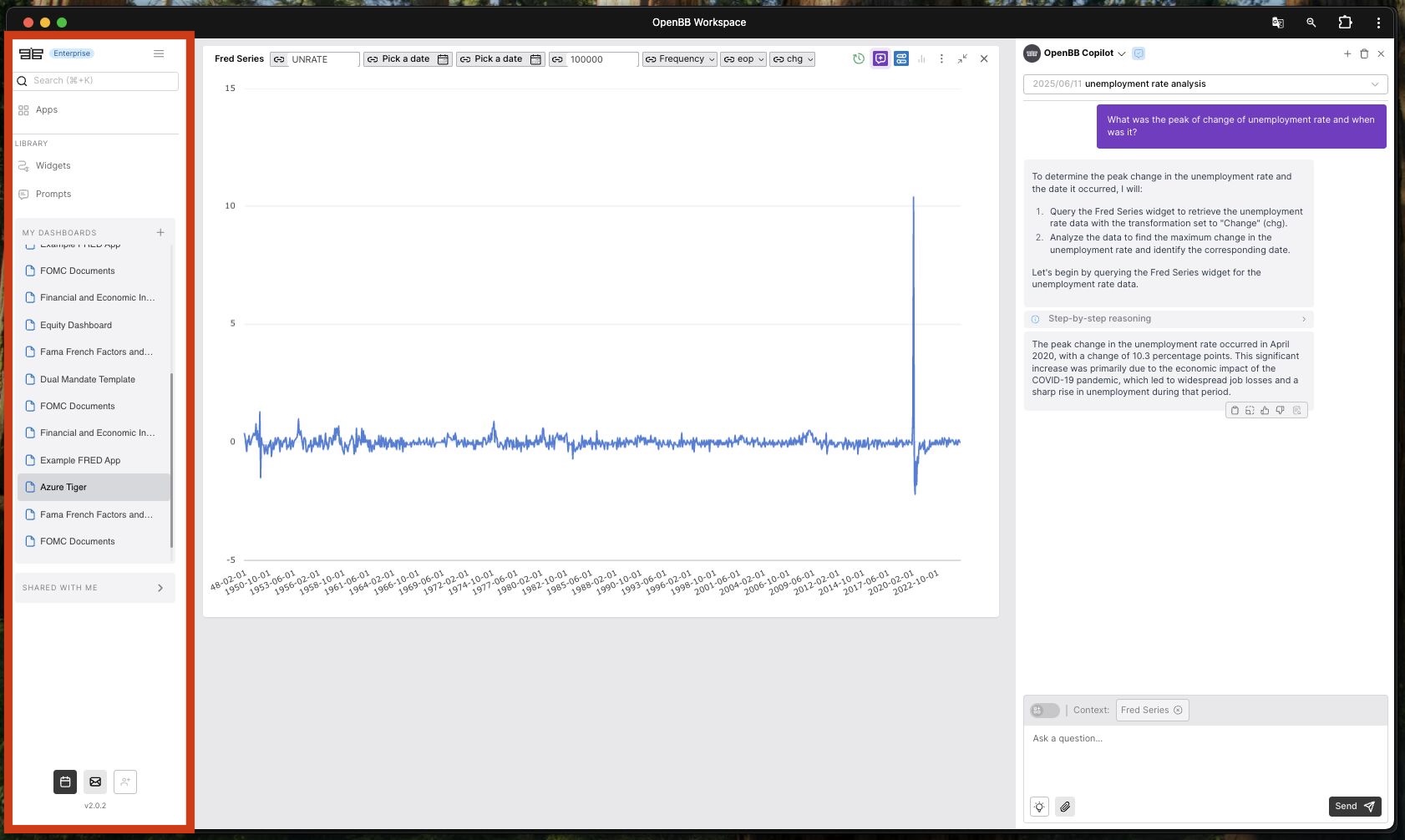Screen dimensions: 1405x840
Task: Click the 100000 limit input field
Action: click(x=602, y=59)
